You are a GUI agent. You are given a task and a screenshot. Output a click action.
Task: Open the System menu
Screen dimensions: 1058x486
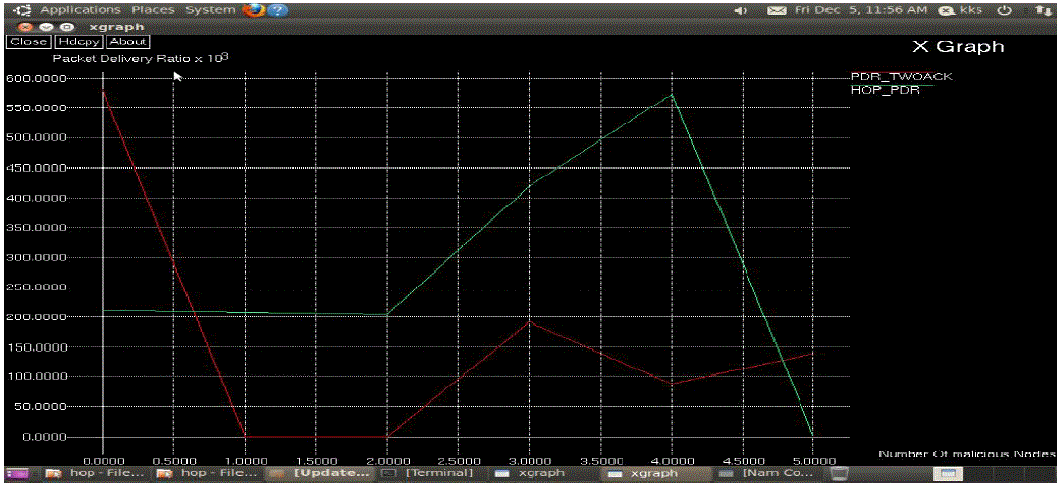click(x=210, y=10)
